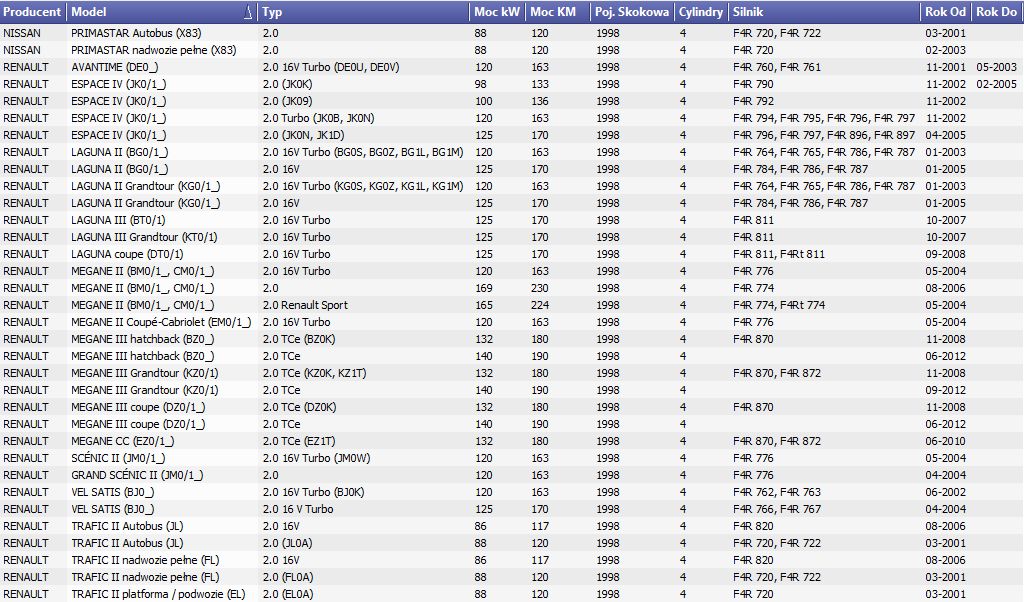1024x602 pixels.
Task: Select 2.0 16V Turbo (BG0S, BG0Z, BG1L, BG1M)
Action: [x=362, y=151]
